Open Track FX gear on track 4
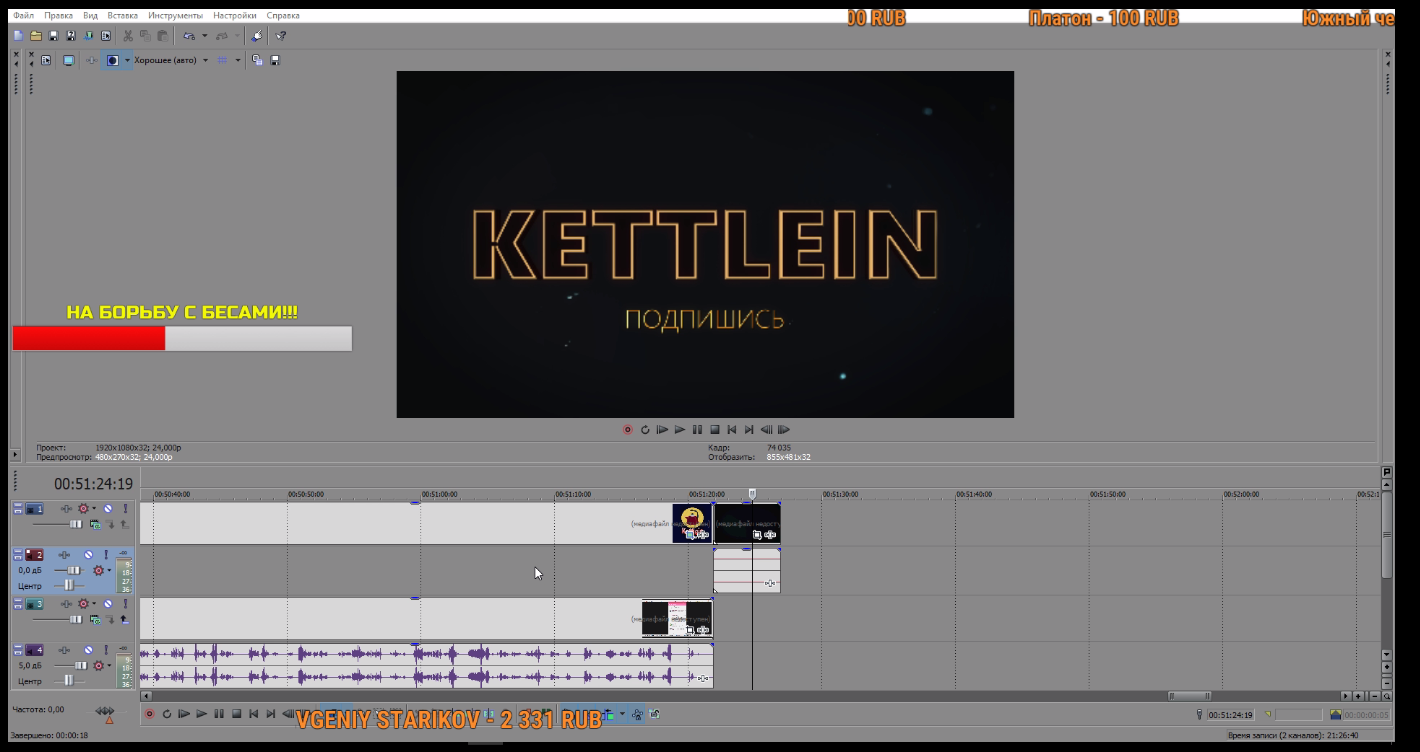Screen dimensions: 1420x752 (98, 665)
